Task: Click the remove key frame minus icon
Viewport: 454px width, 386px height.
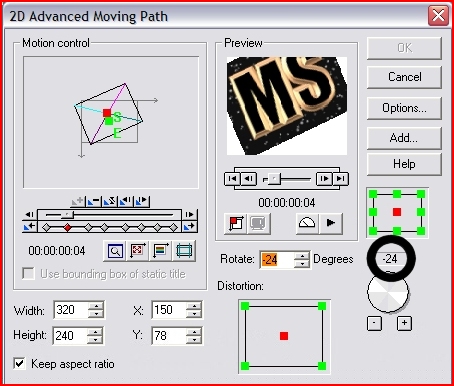Action: tap(94, 201)
